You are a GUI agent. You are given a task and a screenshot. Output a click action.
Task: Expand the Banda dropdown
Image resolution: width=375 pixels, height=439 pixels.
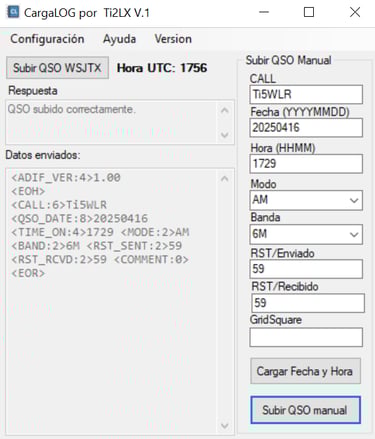pos(354,234)
